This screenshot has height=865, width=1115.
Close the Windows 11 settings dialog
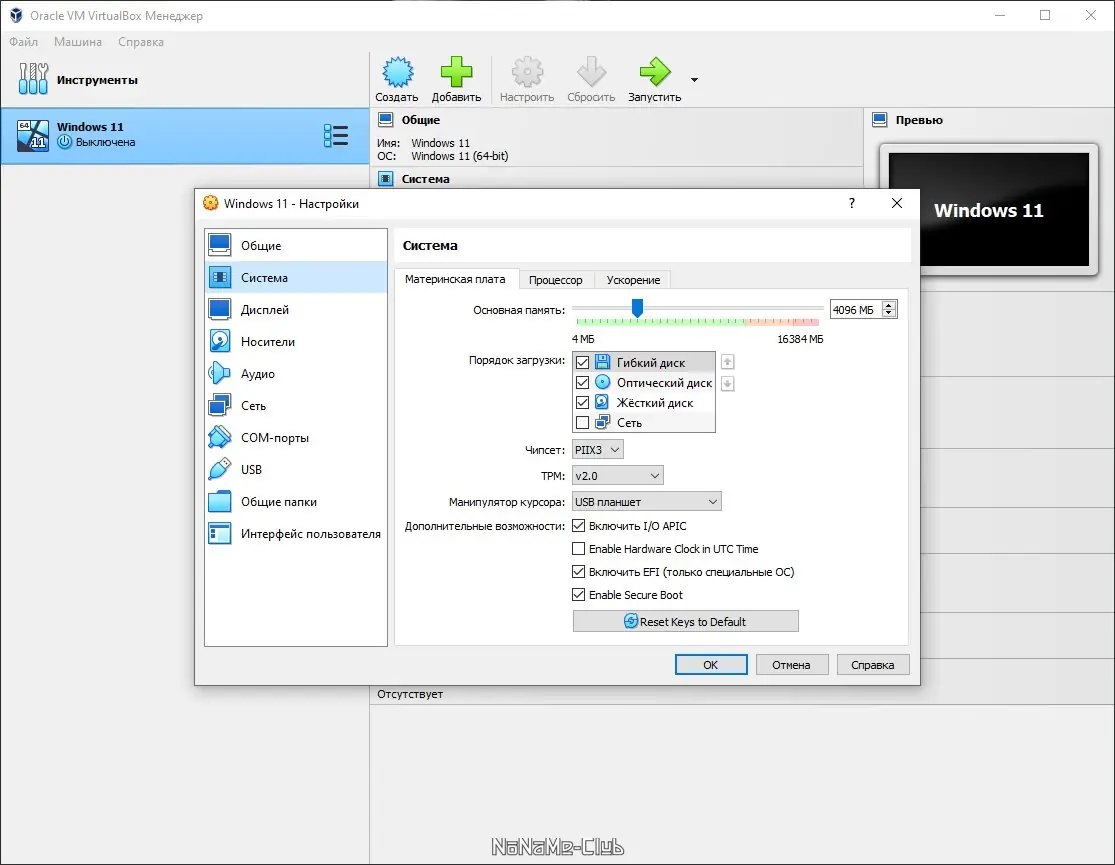tap(897, 203)
